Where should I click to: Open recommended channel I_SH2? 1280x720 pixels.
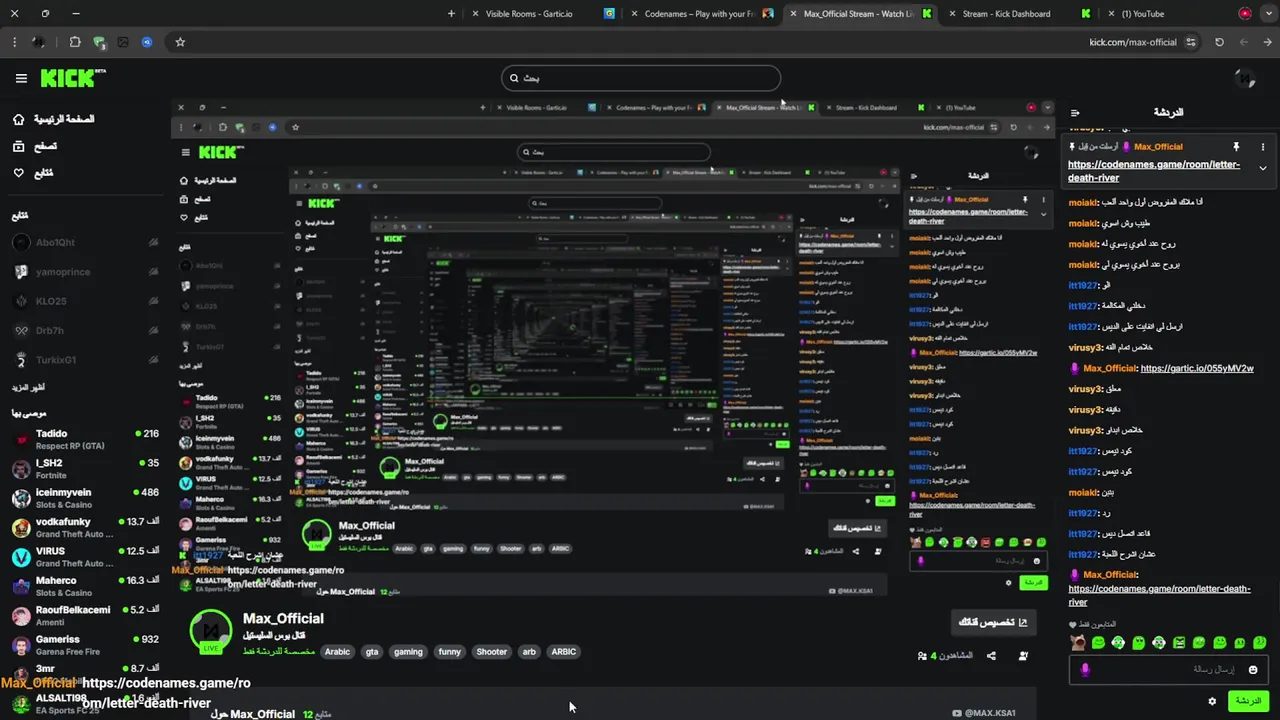coord(85,468)
